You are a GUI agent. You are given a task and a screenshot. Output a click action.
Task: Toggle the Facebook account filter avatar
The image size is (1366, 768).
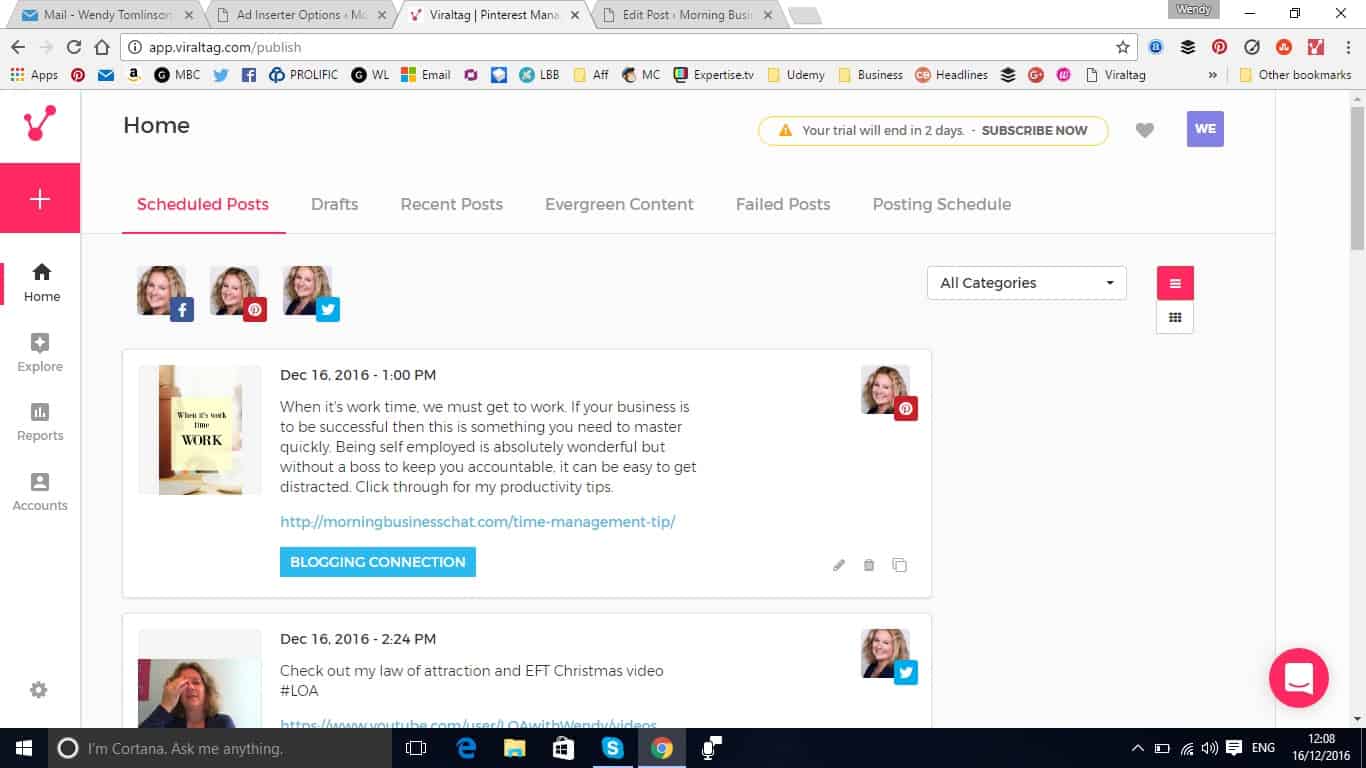[x=163, y=292]
